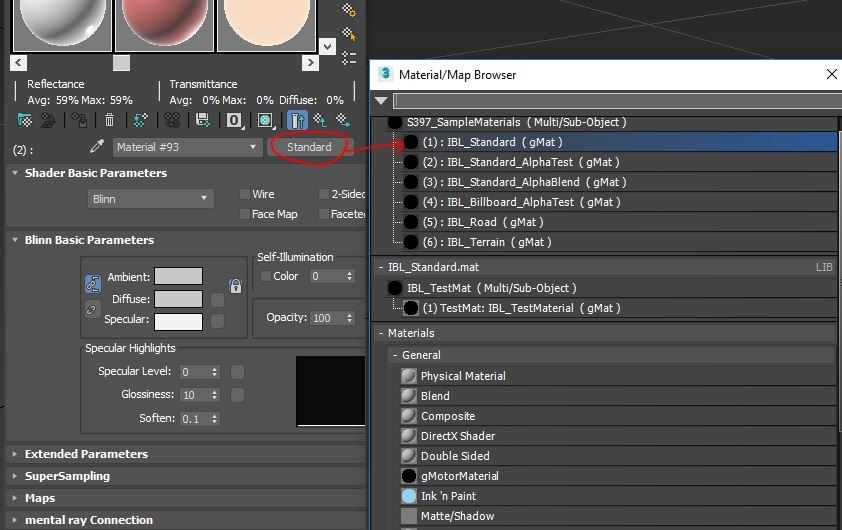Expand the SuperSampling rollout
The height and width of the screenshot is (530, 842).
(14, 476)
